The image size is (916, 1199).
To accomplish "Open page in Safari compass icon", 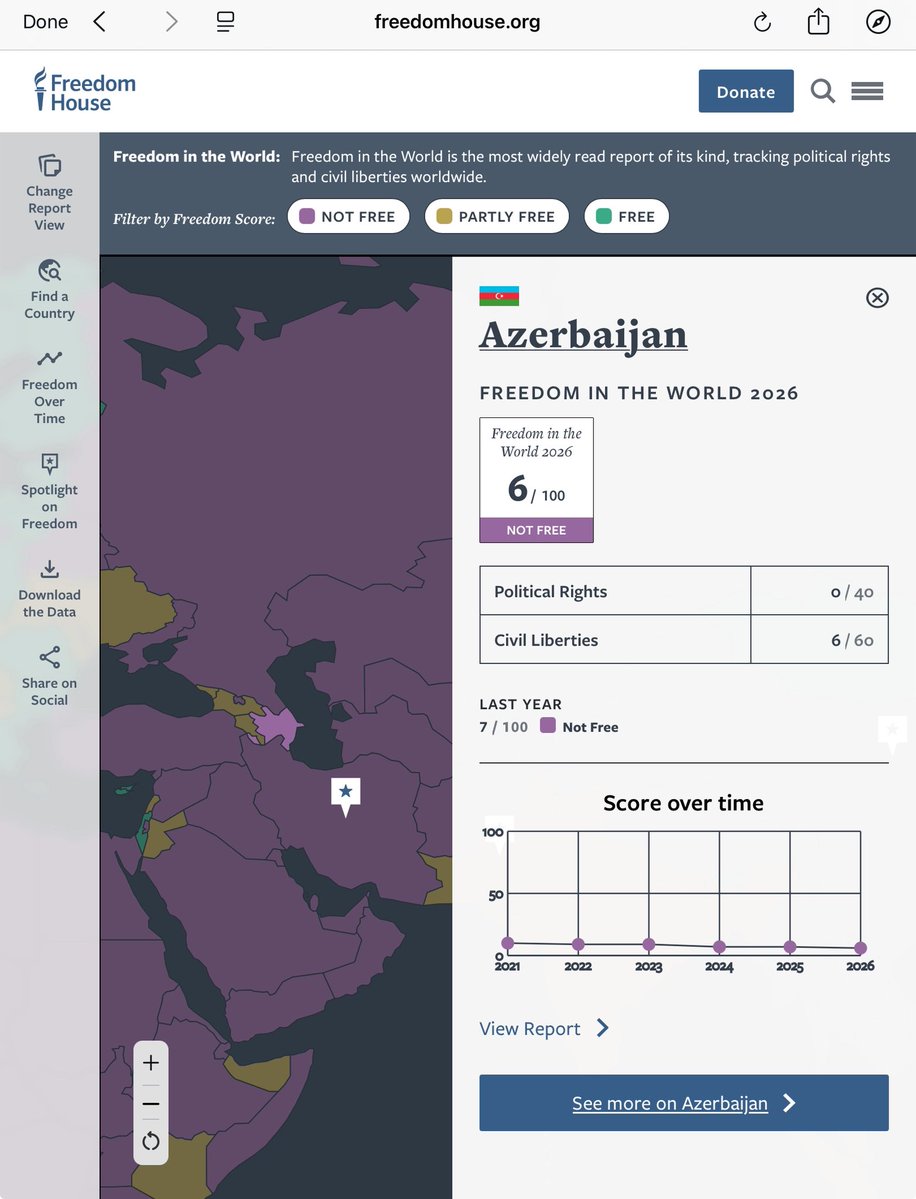I will [x=878, y=21].
